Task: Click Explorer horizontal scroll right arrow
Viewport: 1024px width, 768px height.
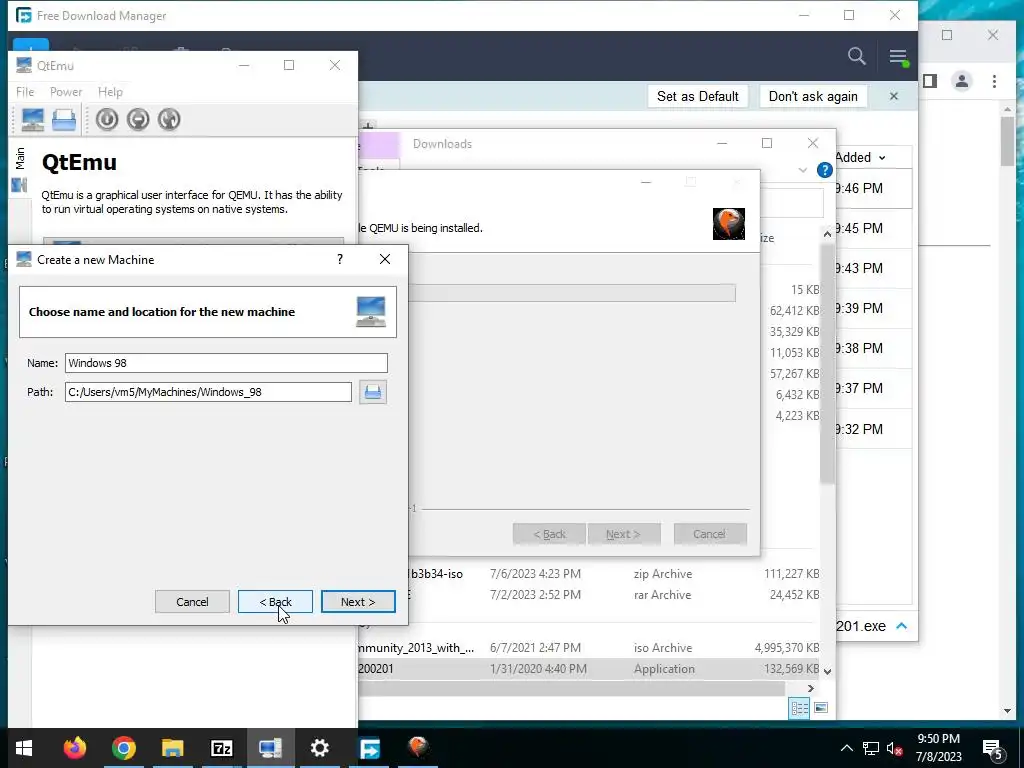Action: [810, 688]
